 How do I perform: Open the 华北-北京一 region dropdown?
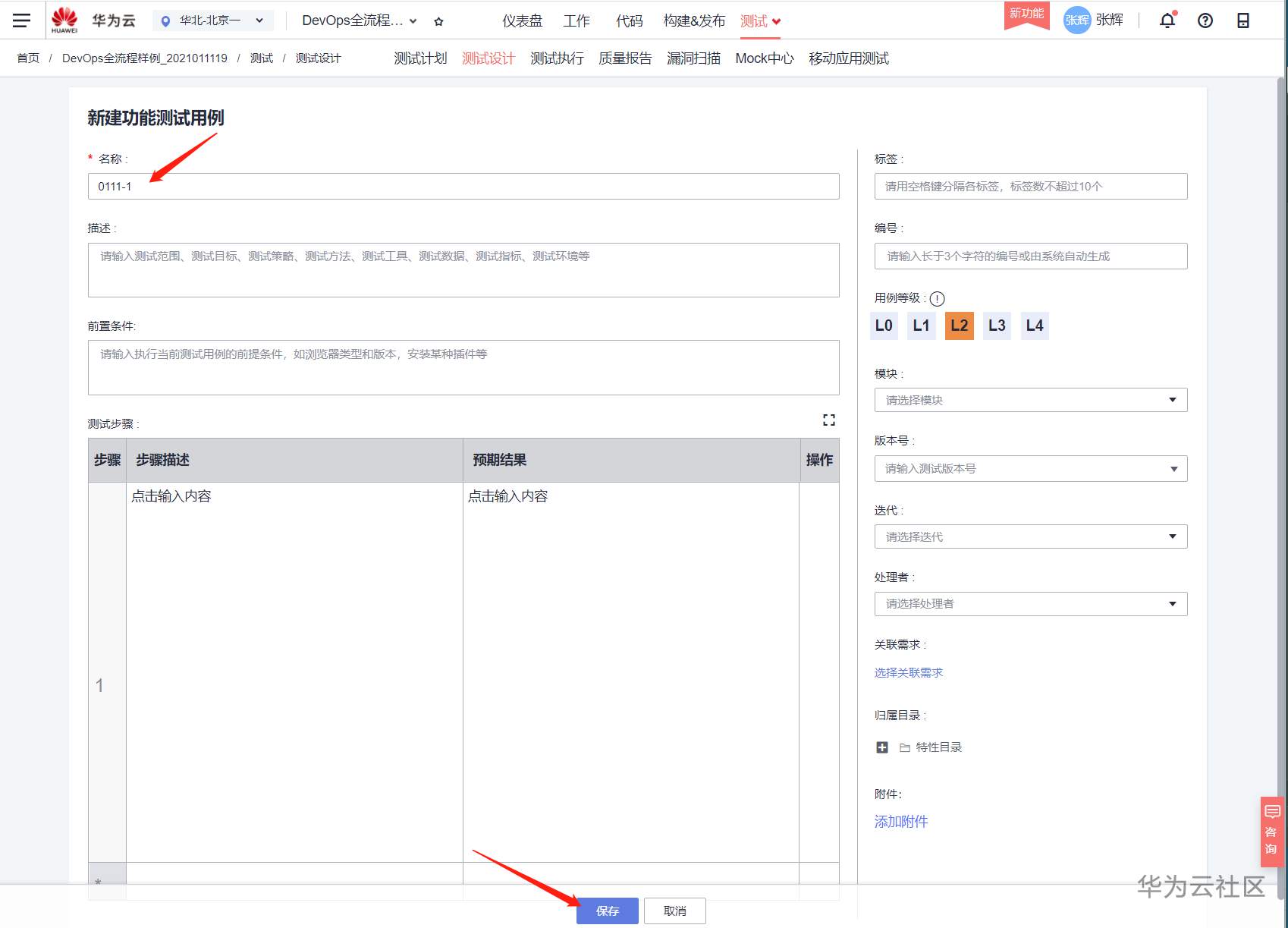pos(213,20)
